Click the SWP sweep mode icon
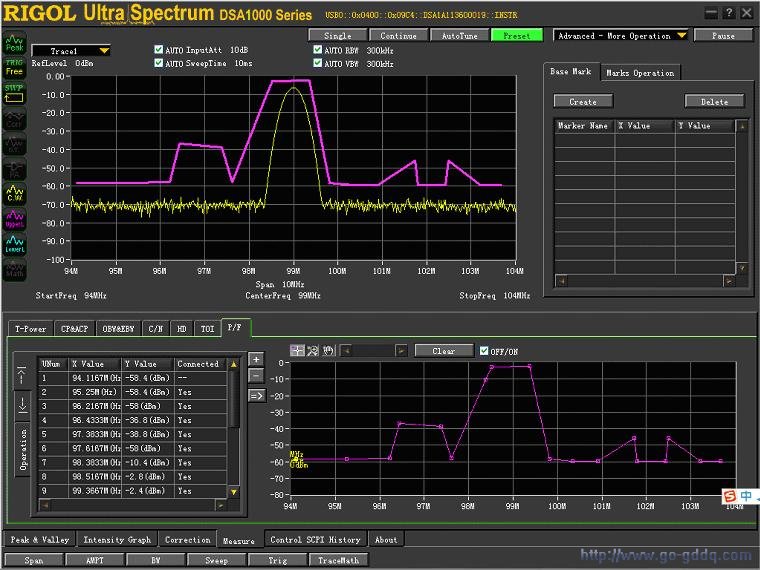The height and width of the screenshot is (570, 760). tap(15, 93)
